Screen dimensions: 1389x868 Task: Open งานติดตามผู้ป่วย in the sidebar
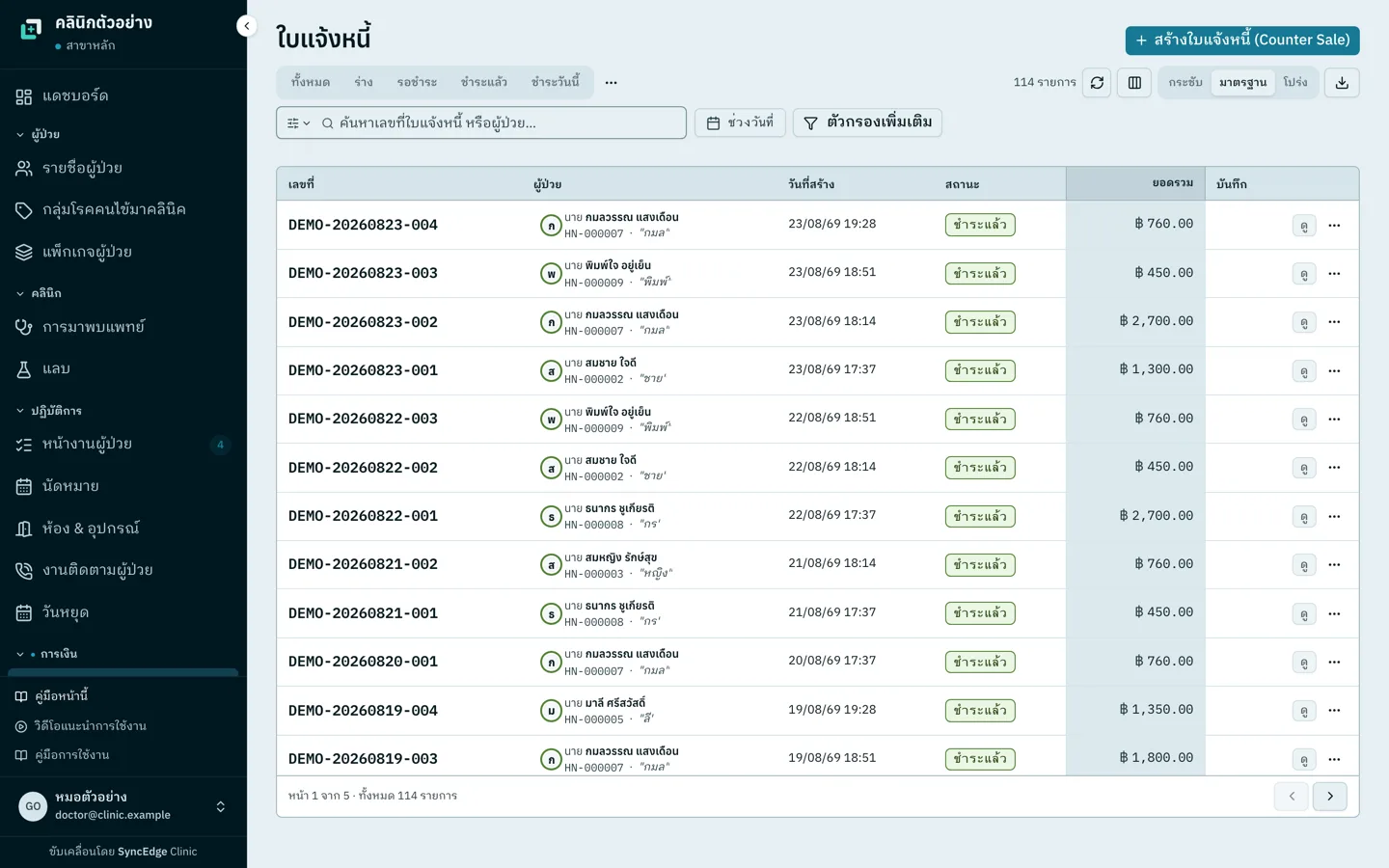123,571
